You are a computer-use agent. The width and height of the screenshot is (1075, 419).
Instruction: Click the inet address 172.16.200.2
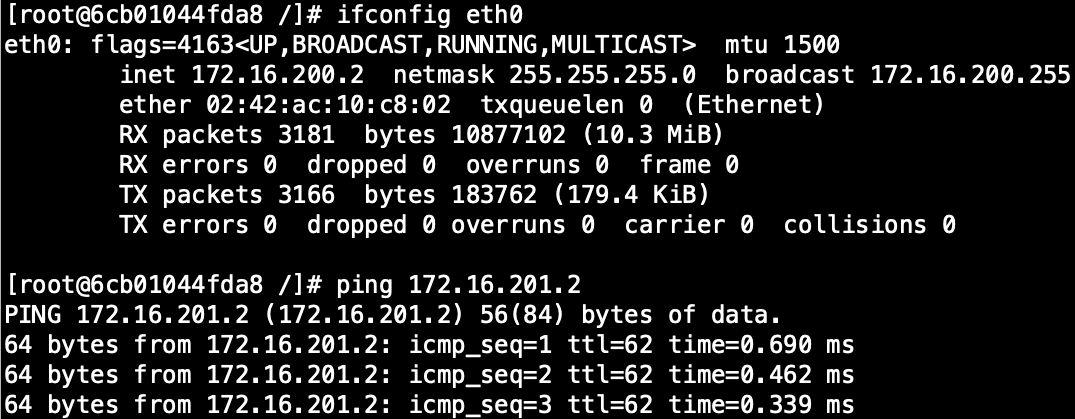(278, 75)
